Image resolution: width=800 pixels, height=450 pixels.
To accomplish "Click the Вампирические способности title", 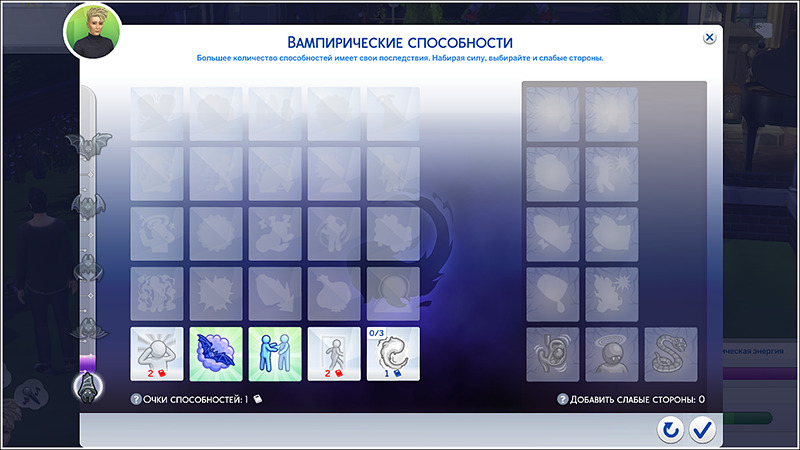I will (x=399, y=42).
